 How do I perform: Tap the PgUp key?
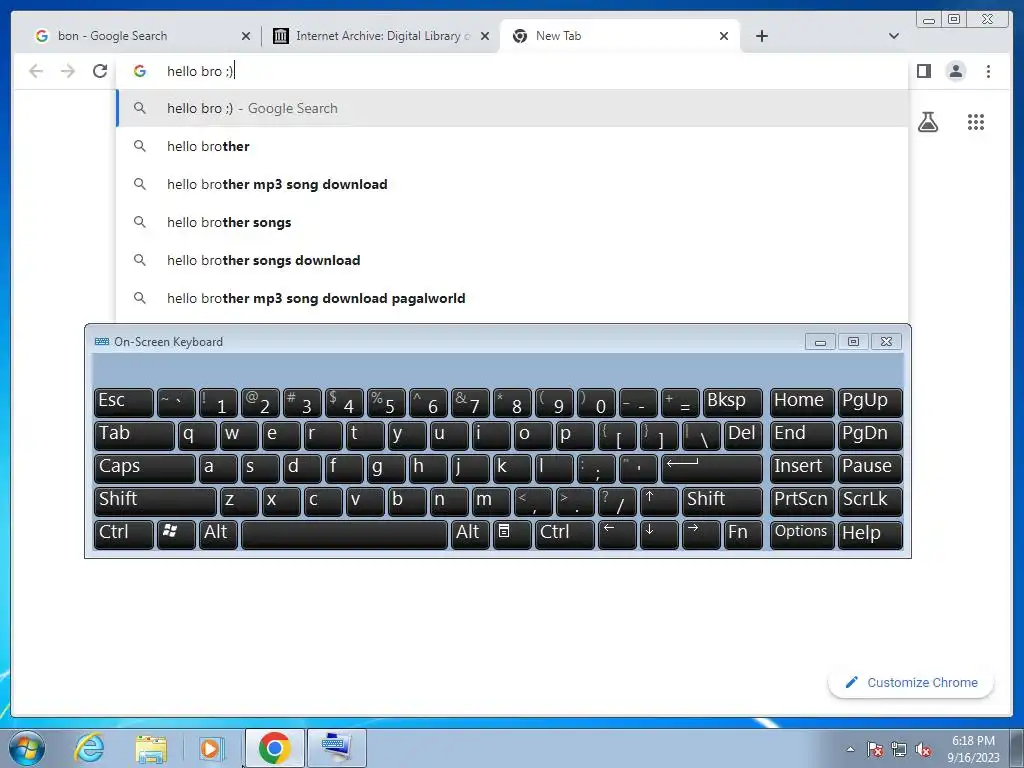[870, 402]
